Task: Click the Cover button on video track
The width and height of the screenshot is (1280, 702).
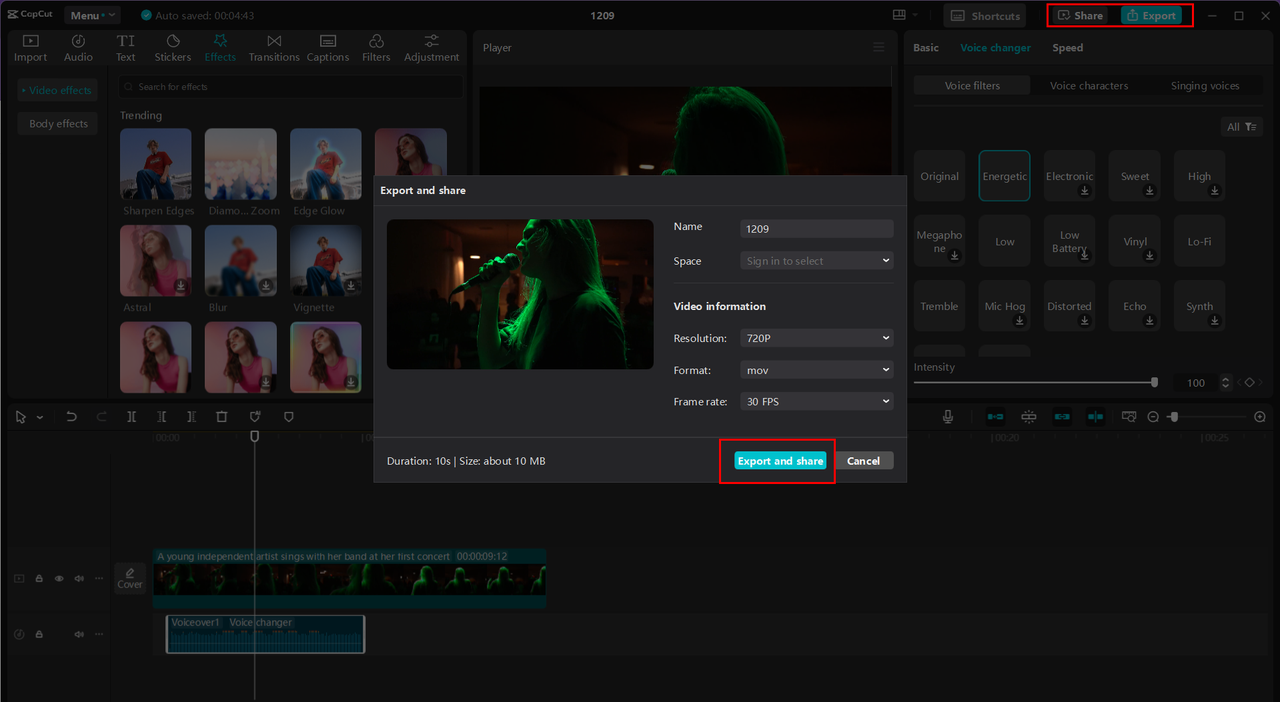Action: [x=130, y=578]
